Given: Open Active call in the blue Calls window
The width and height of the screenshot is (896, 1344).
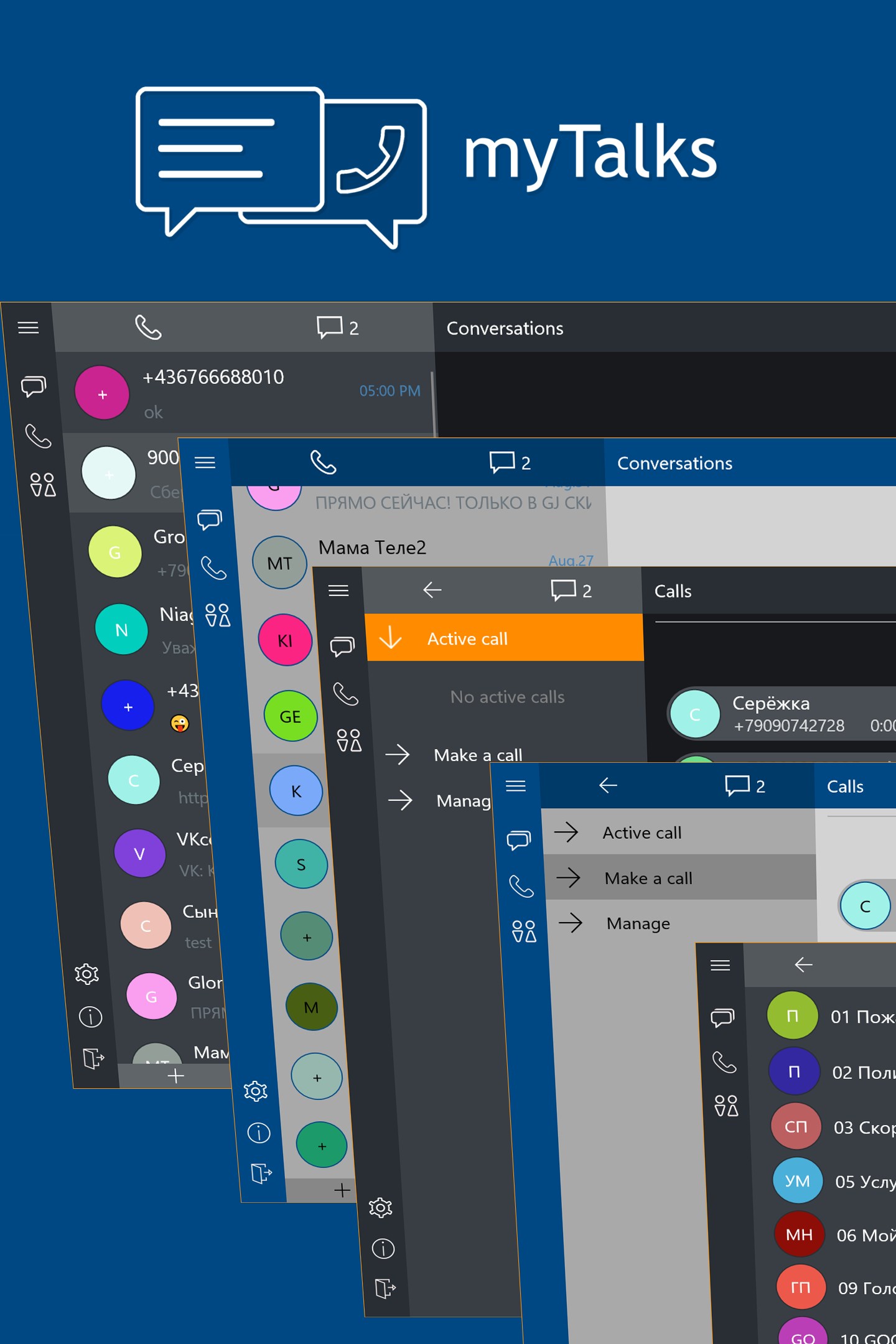Looking at the screenshot, I should pos(679,832).
